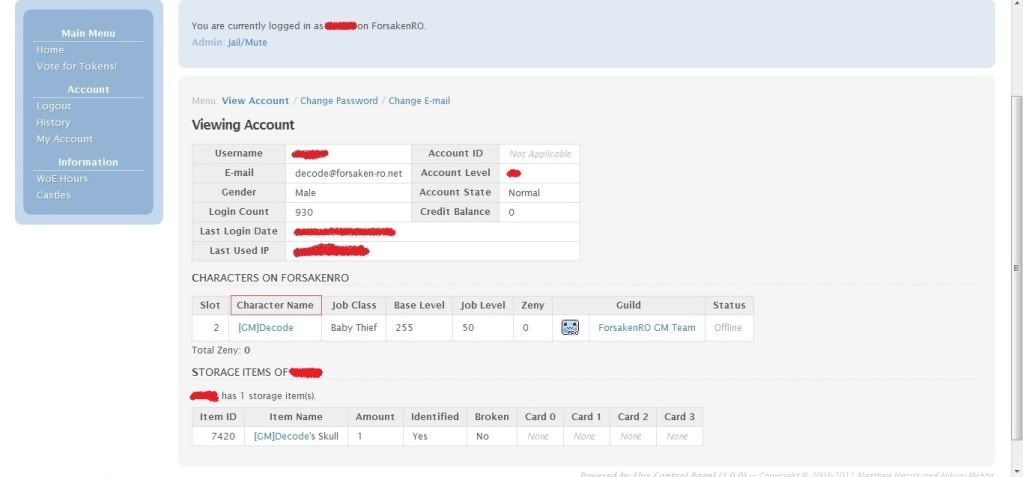Click the e-mail decode@forsaken-ro.net
1023x477 pixels.
click(x=348, y=174)
